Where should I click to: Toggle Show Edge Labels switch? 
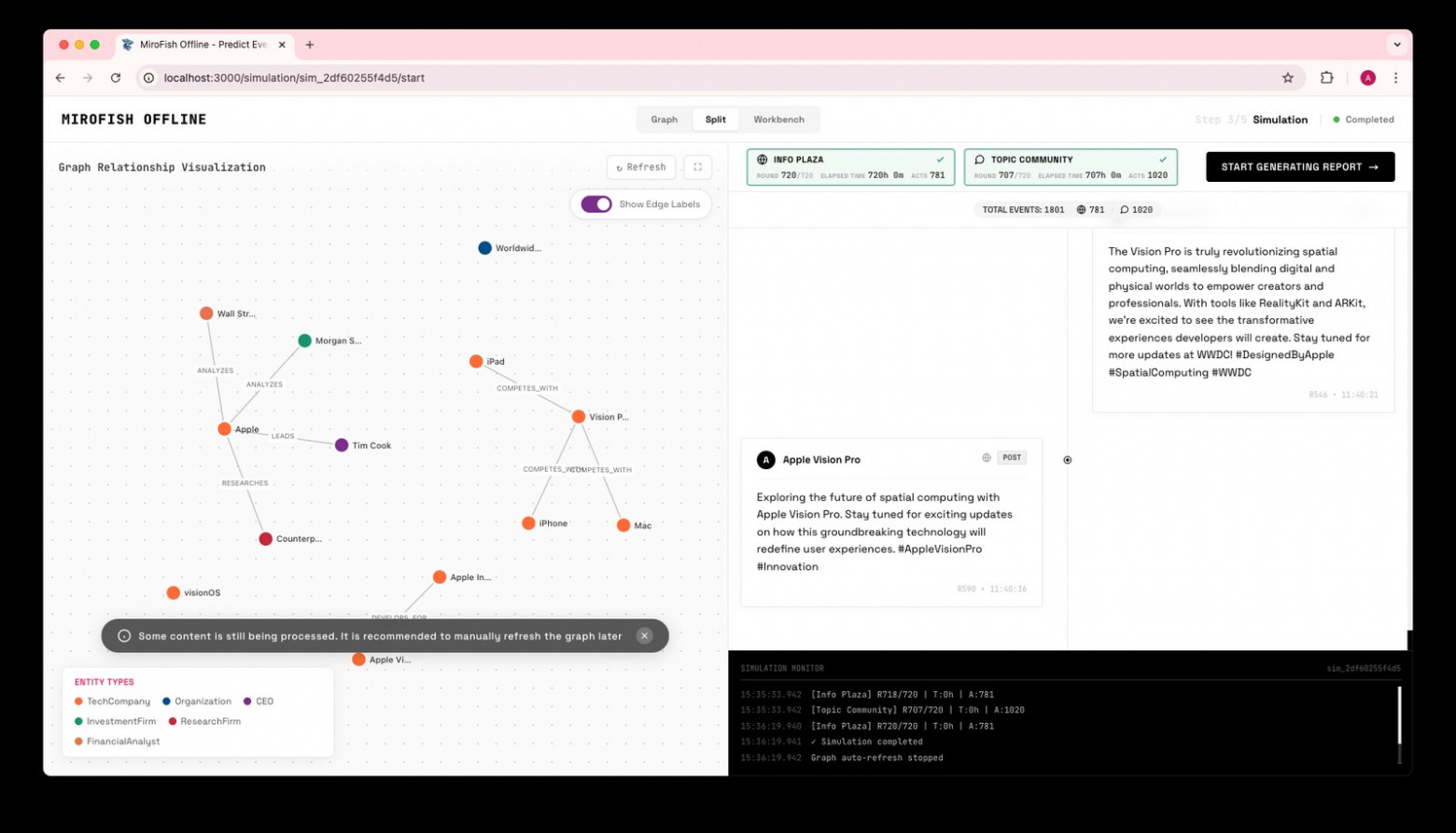596,204
